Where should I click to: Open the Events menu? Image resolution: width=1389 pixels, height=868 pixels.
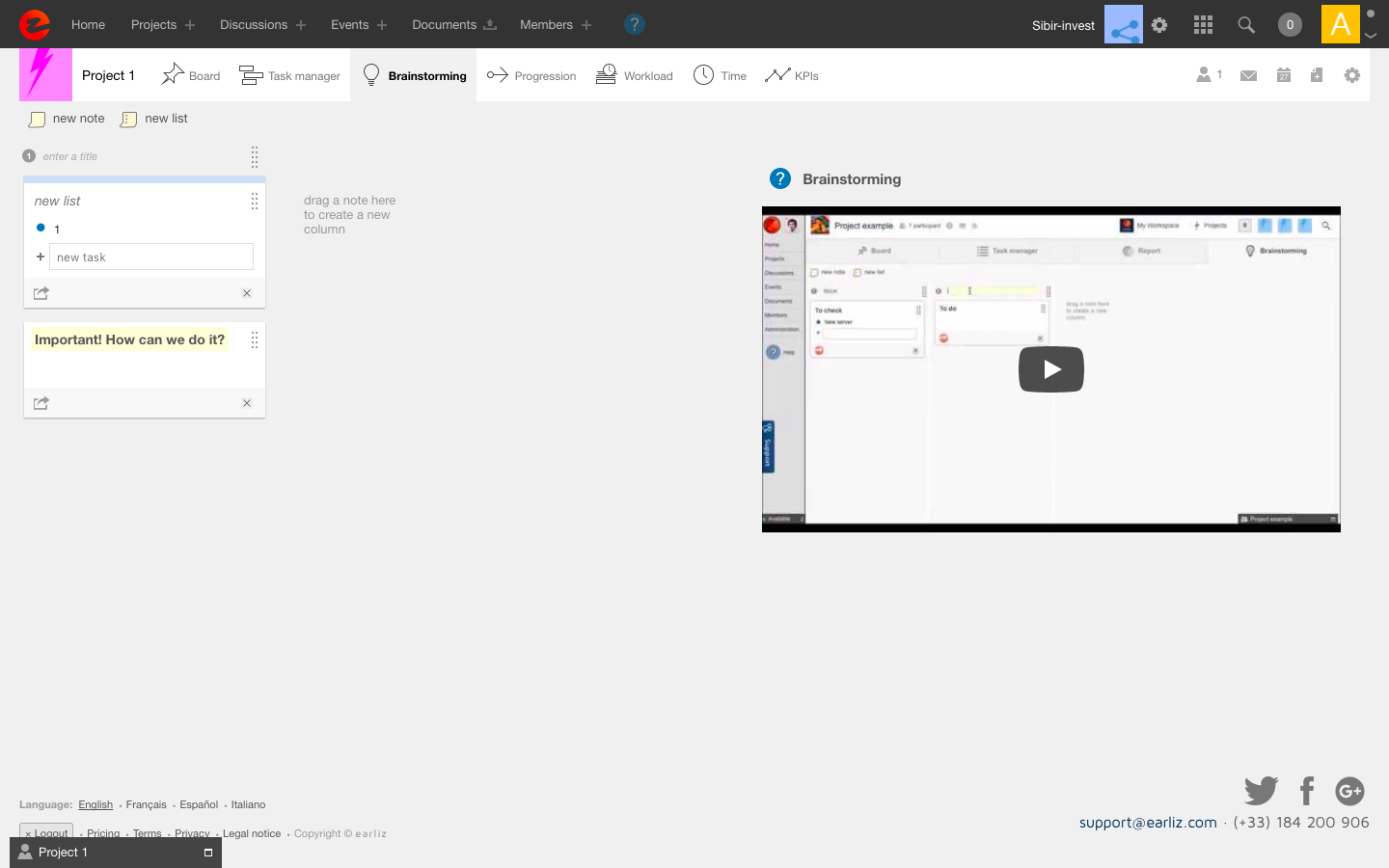coord(349,25)
